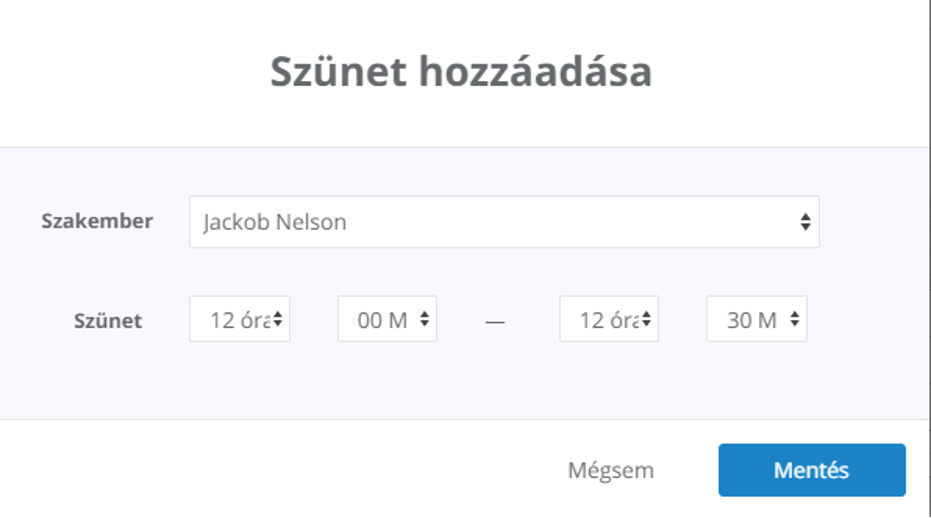Open the break end hour dropdown

[x=609, y=319]
